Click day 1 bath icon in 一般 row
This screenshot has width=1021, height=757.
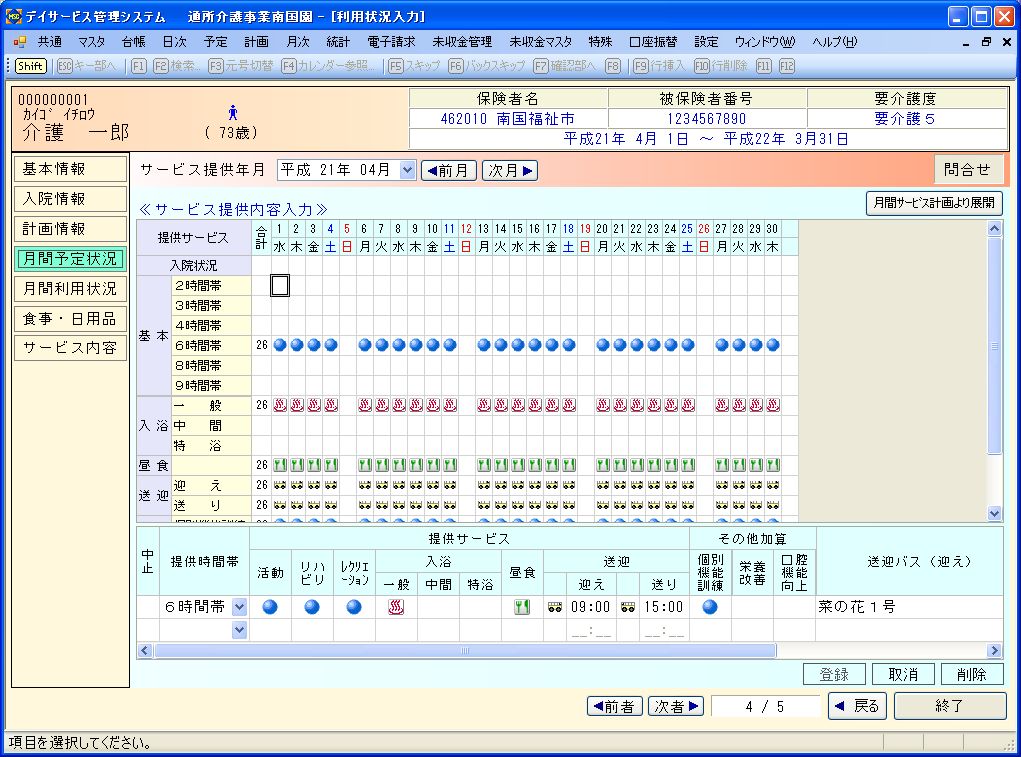pos(280,405)
